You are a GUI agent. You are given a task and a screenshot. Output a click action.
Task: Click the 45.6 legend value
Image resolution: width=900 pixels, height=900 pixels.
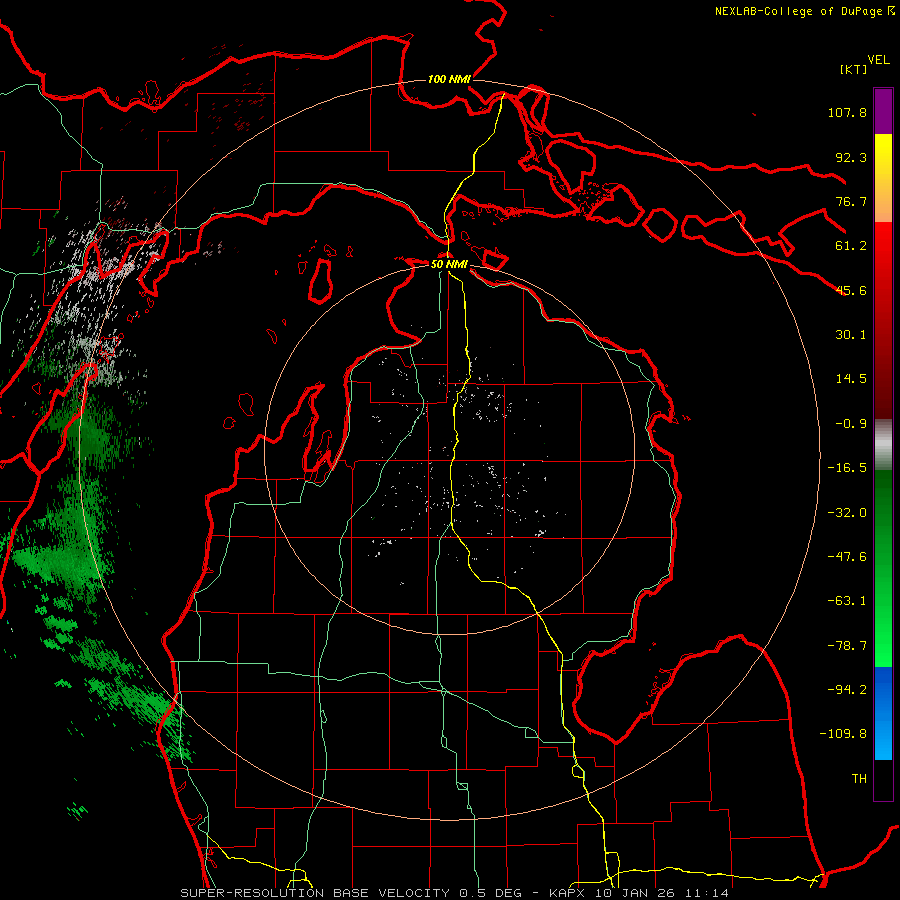click(x=851, y=290)
